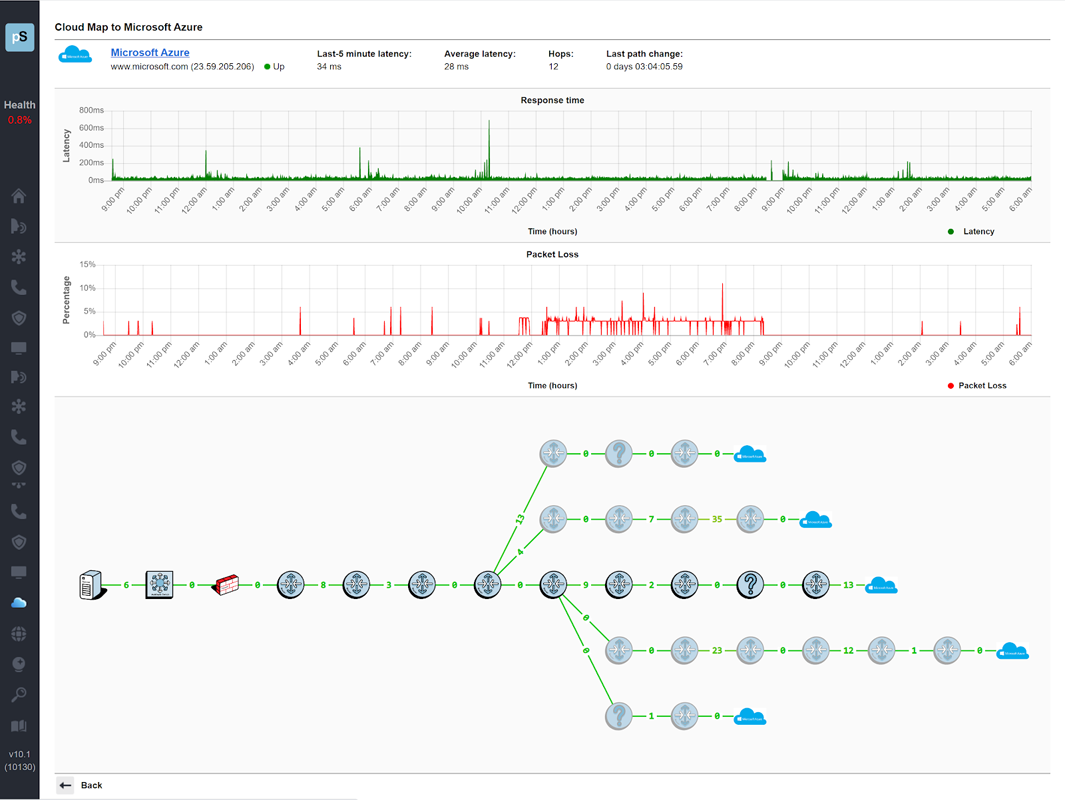1065x800 pixels.
Task: Select the question mark node on top path
Action: pos(619,454)
